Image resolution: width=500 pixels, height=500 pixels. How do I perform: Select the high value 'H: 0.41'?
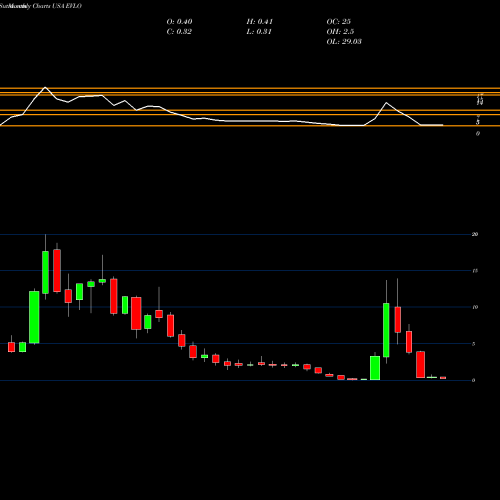260,22
